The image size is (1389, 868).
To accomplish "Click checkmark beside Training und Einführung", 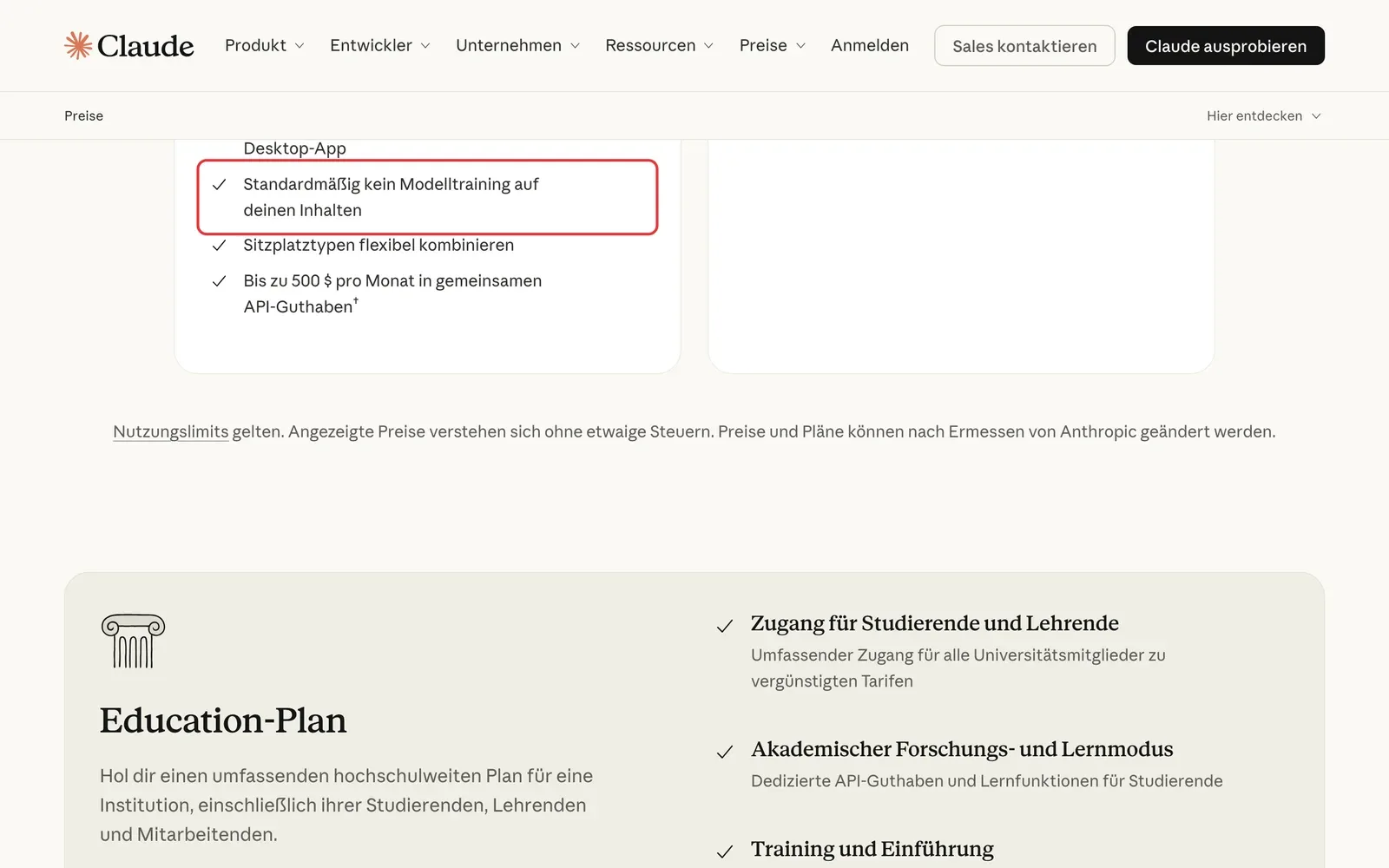I will (x=725, y=852).
